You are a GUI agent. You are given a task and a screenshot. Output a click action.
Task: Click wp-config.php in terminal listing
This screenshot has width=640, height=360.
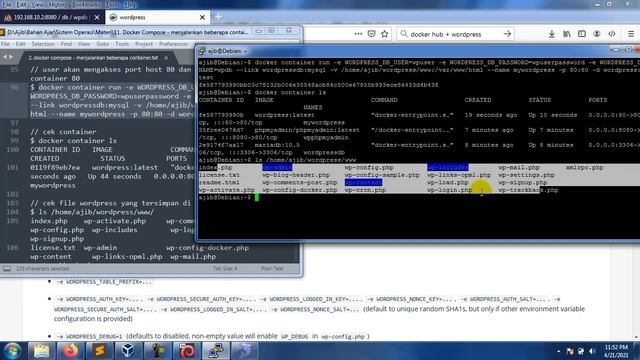point(369,167)
